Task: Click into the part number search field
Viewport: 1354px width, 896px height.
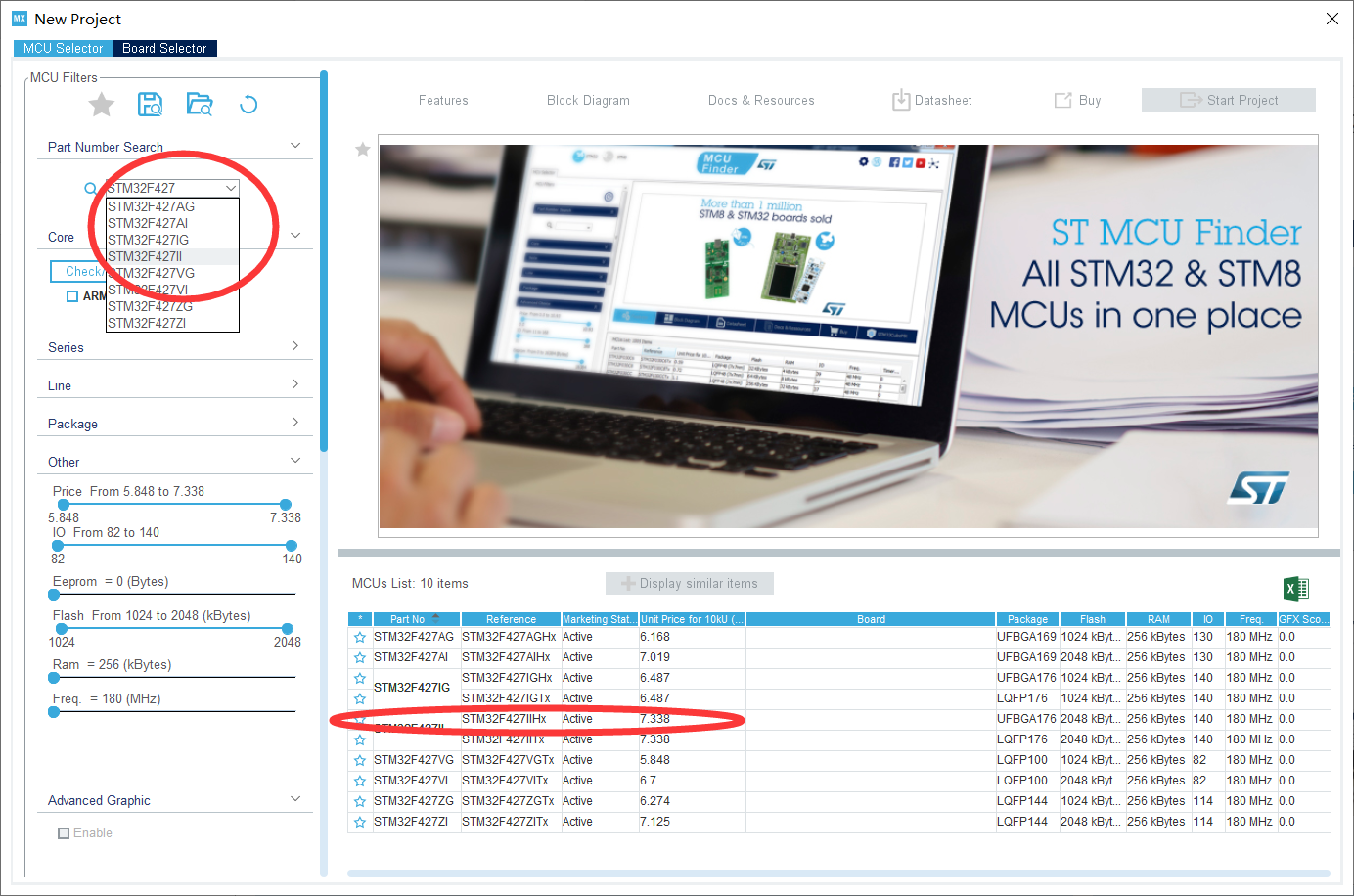Action: point(164,188)
